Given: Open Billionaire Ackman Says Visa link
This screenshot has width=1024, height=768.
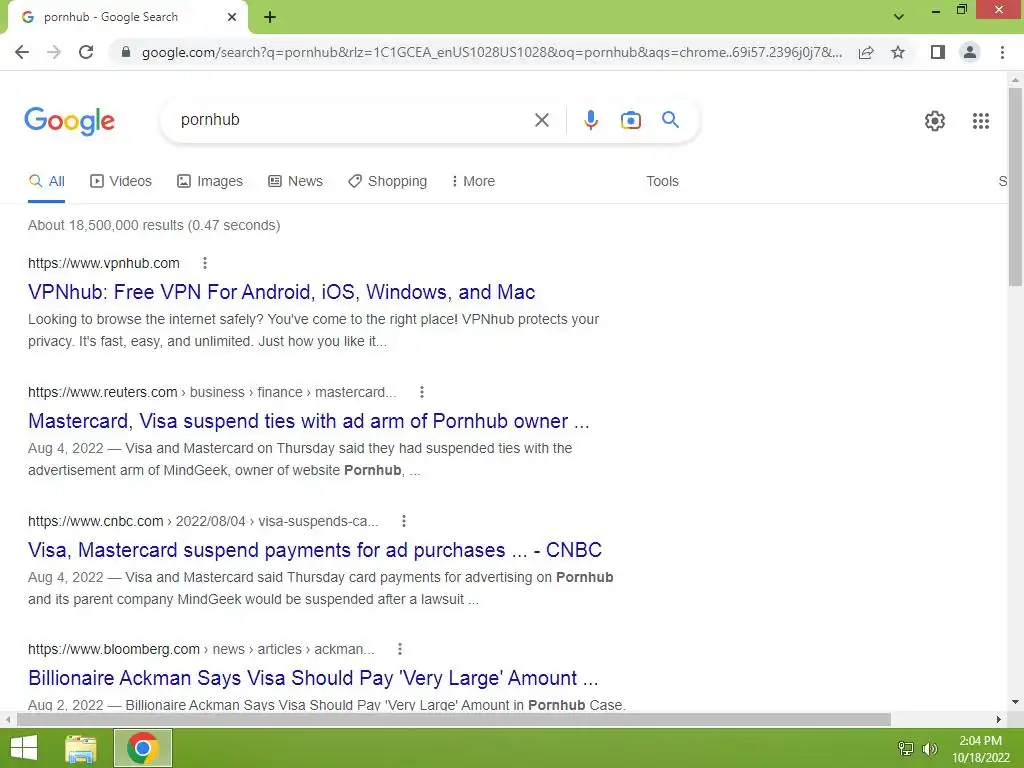Looking at the screenshot, I should (313, 678).
